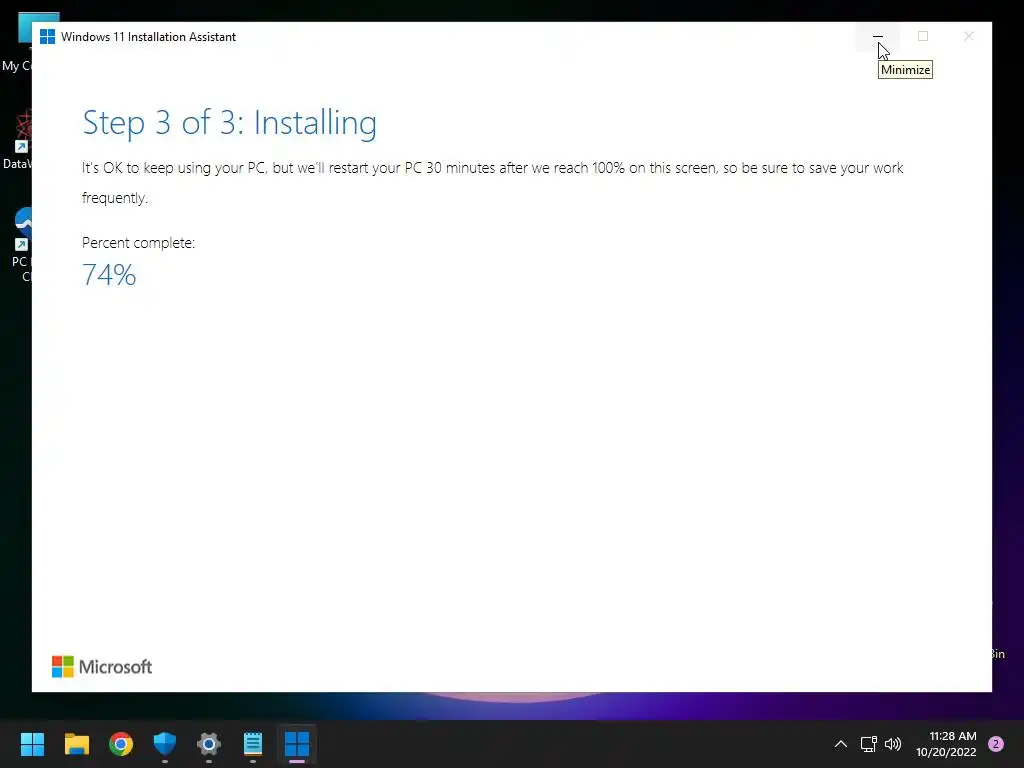
Task: Show hidden icons in the system tray
Action: (840, 744)
